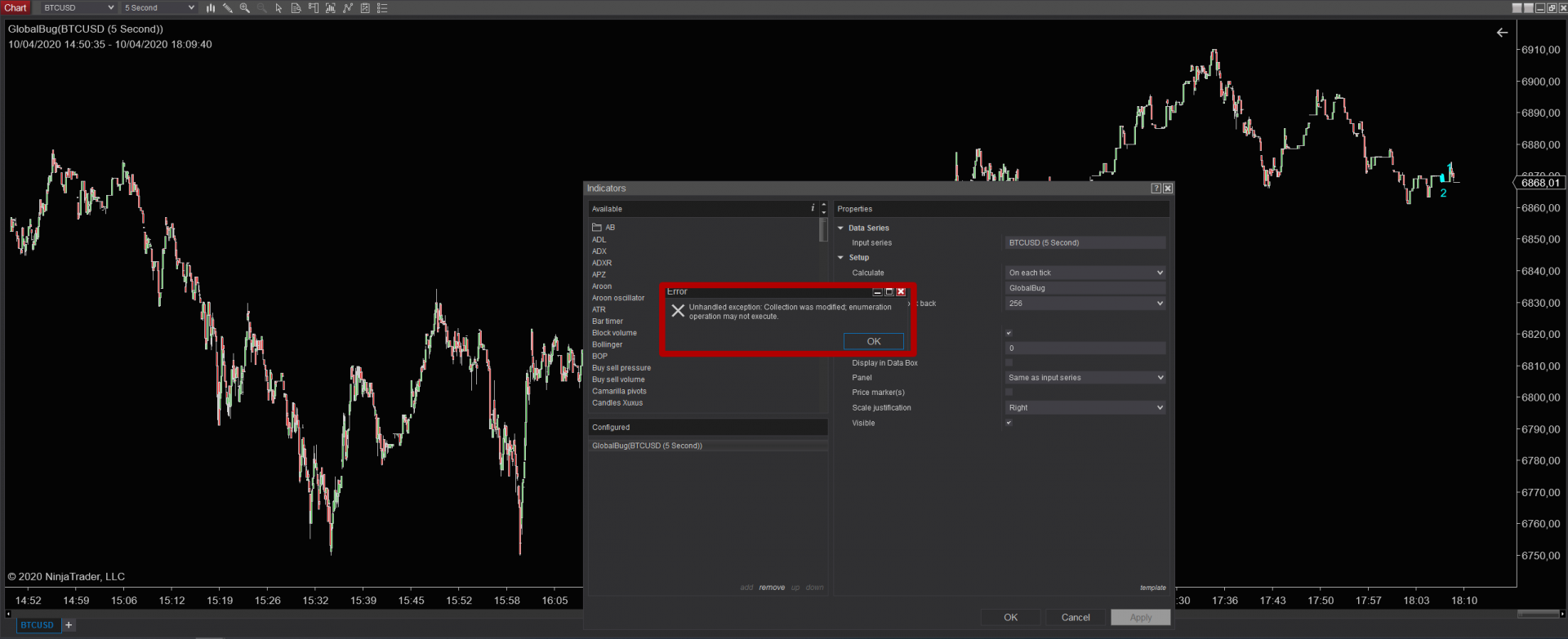Viewport: 1568px width, 639px height.
Task: Collapse the Data Series section
Action: click(840, 229)
